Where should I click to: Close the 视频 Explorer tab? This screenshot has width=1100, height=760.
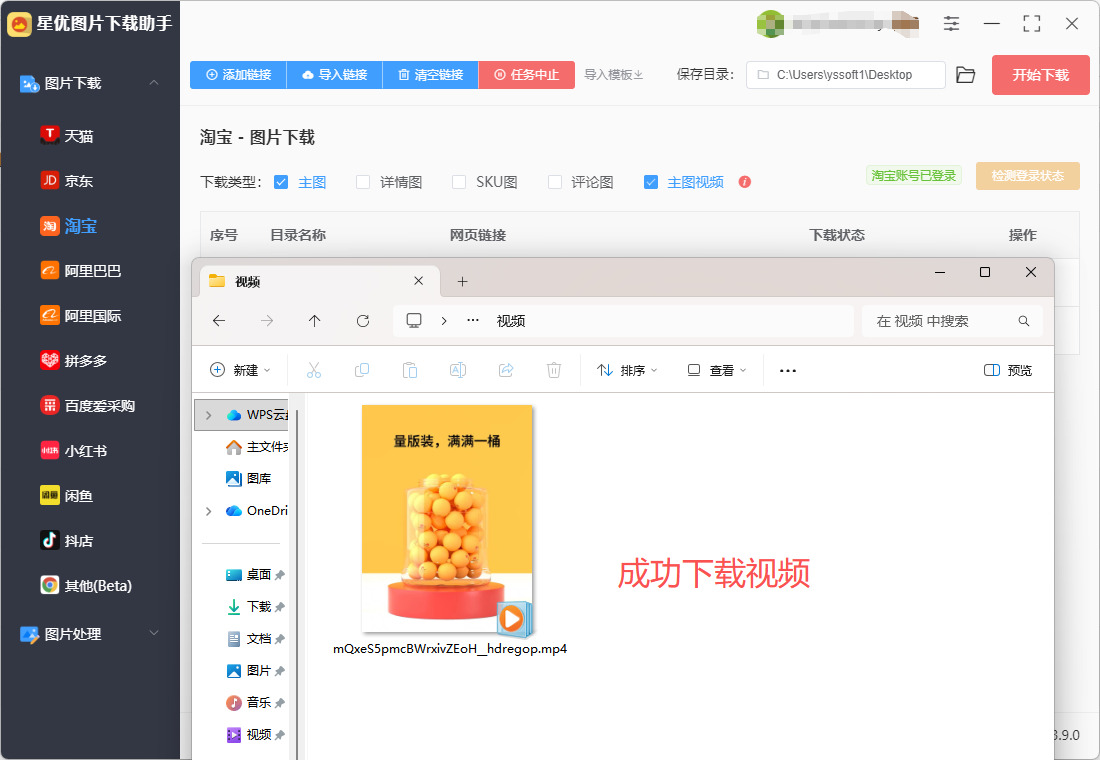[x=419, y=281]
